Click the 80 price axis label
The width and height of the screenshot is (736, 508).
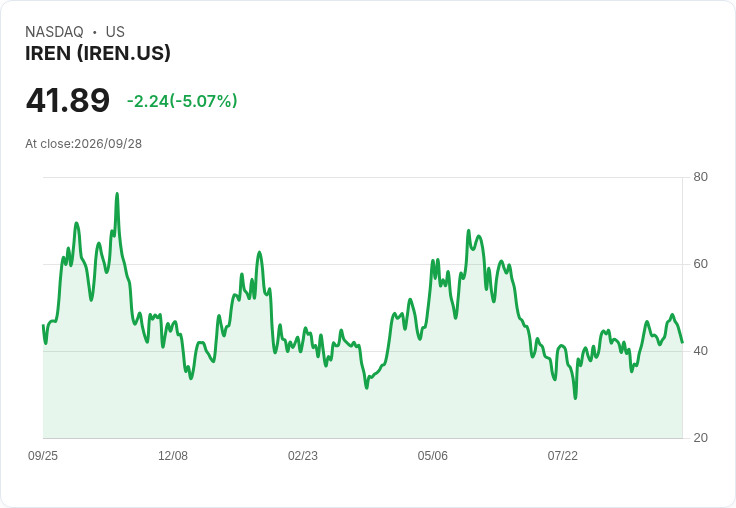click(700, 177)
